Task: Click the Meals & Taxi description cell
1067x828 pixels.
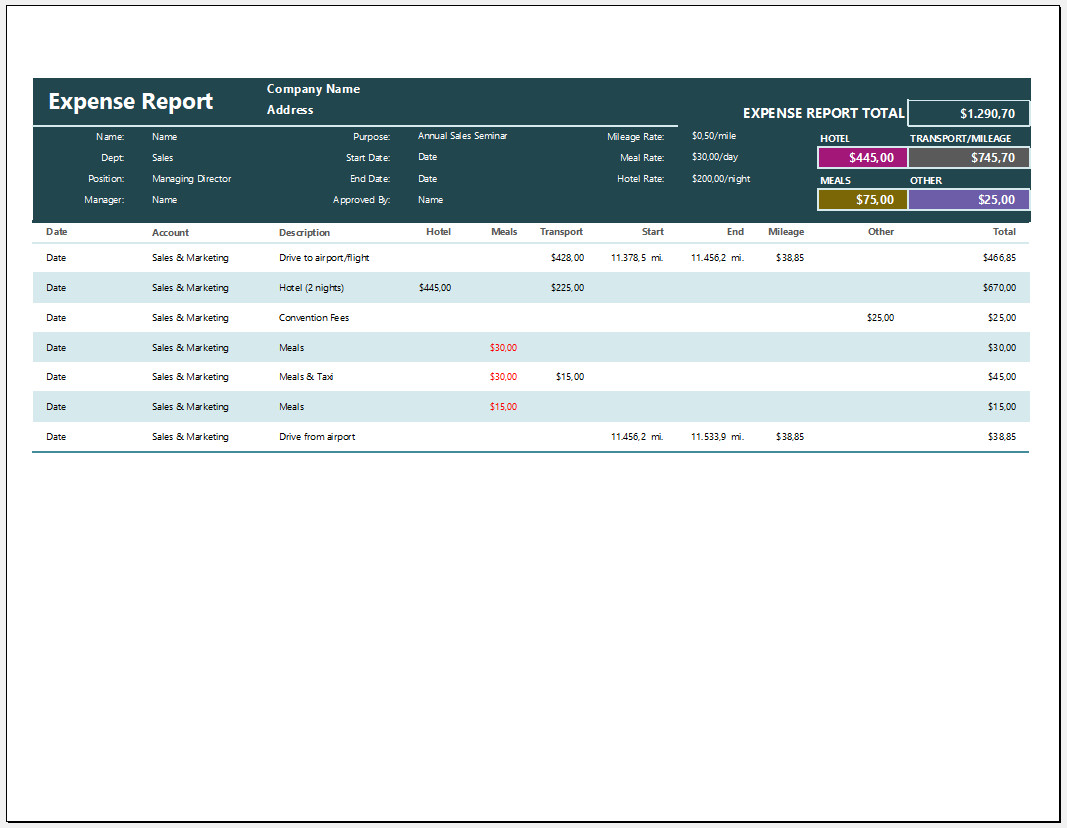Action: (307, 377)
